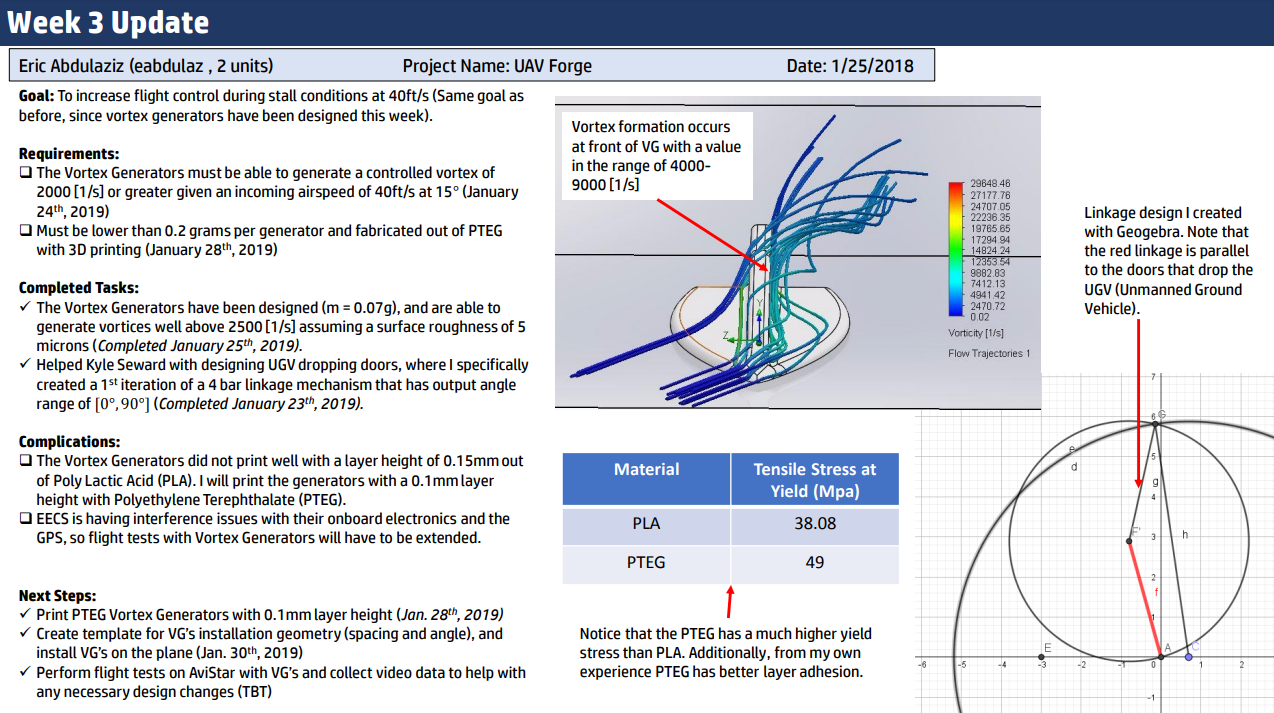Click the legend minimum value 0.02
Viewport: 1274px width, 713px height.
pyautogui.click(x=980, y=317)
